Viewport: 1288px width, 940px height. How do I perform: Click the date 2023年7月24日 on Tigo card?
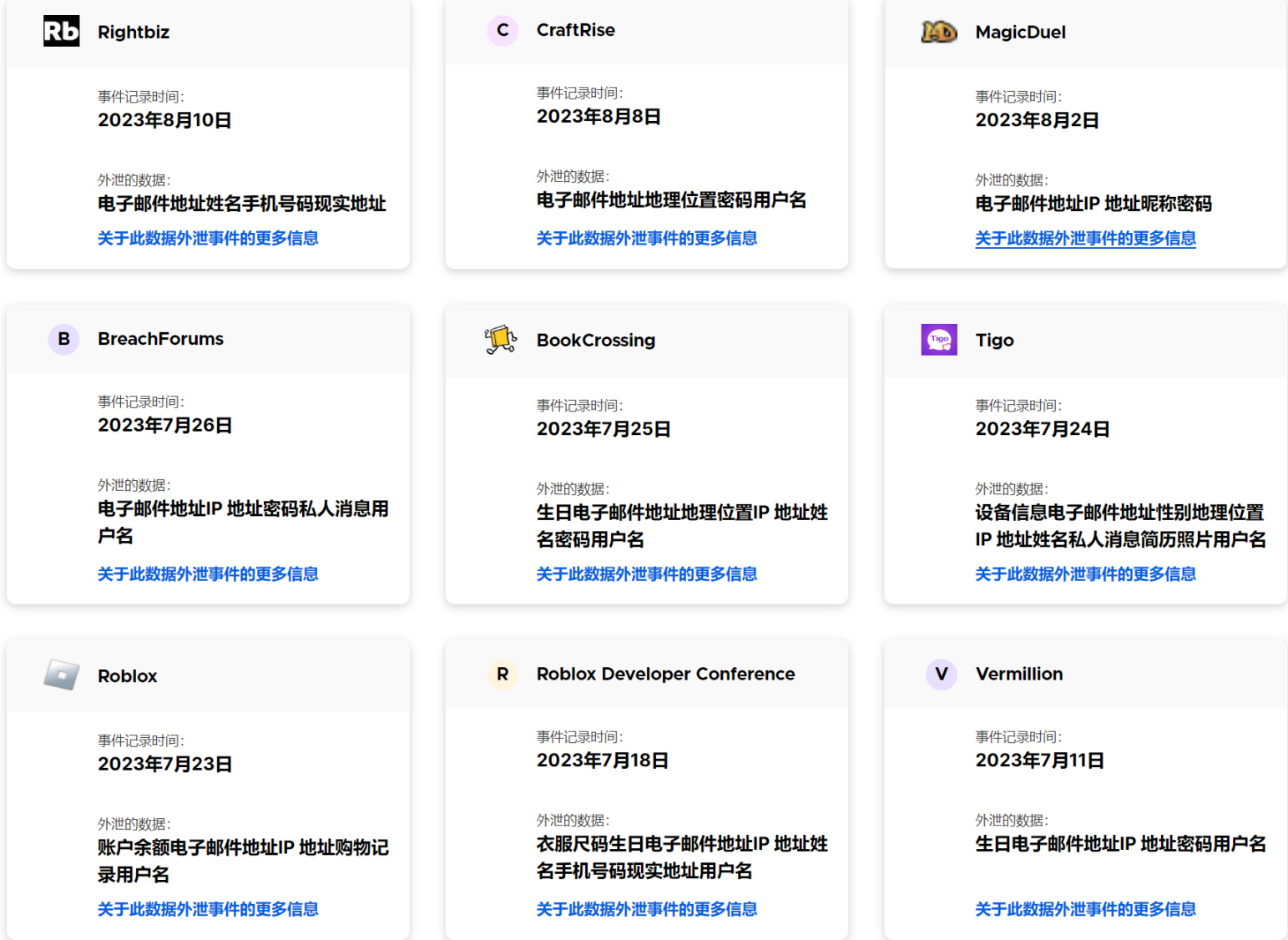pos(1043,429)
